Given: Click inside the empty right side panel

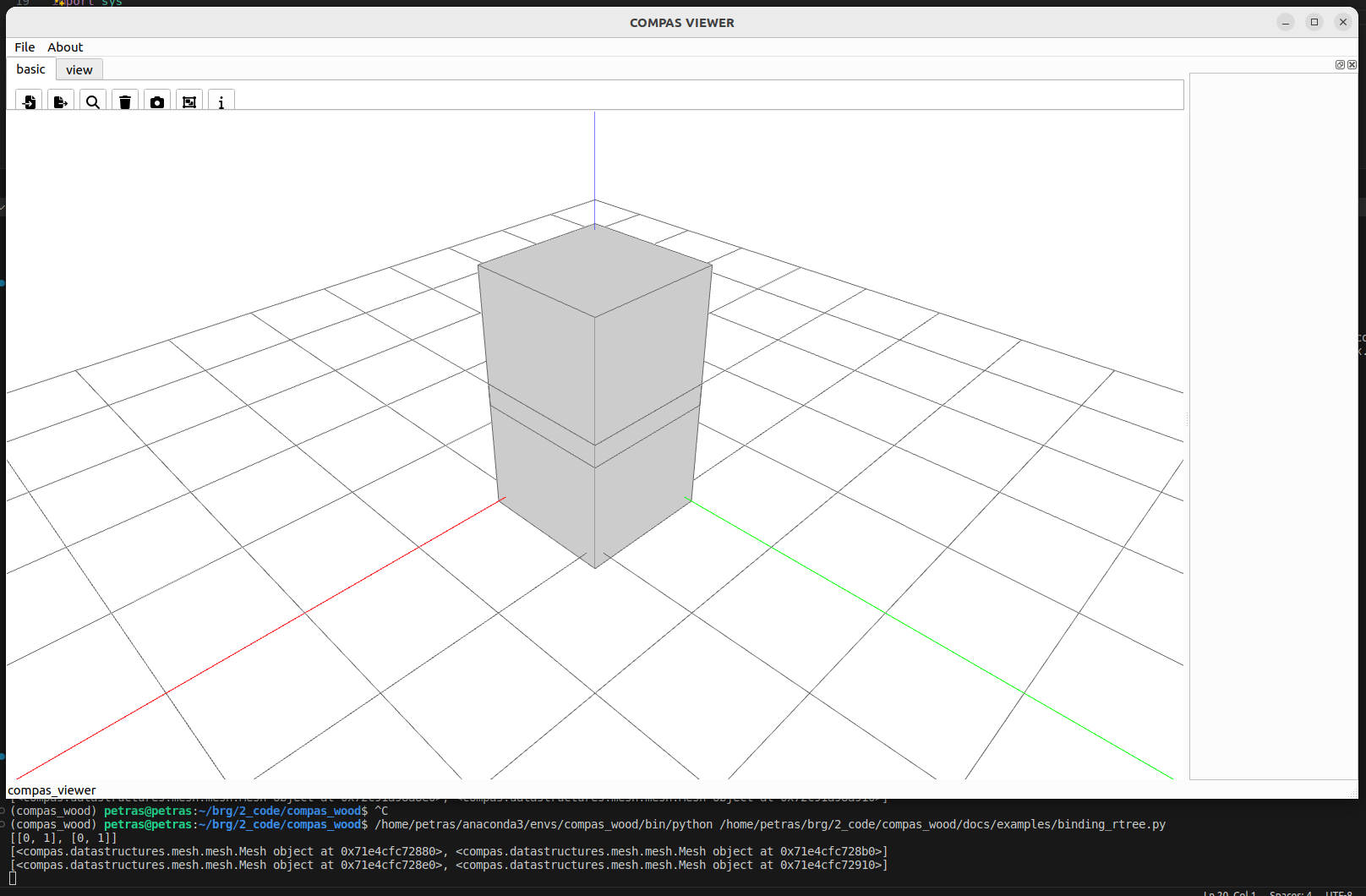Looking at the screenshot, I should [1273, 423].
